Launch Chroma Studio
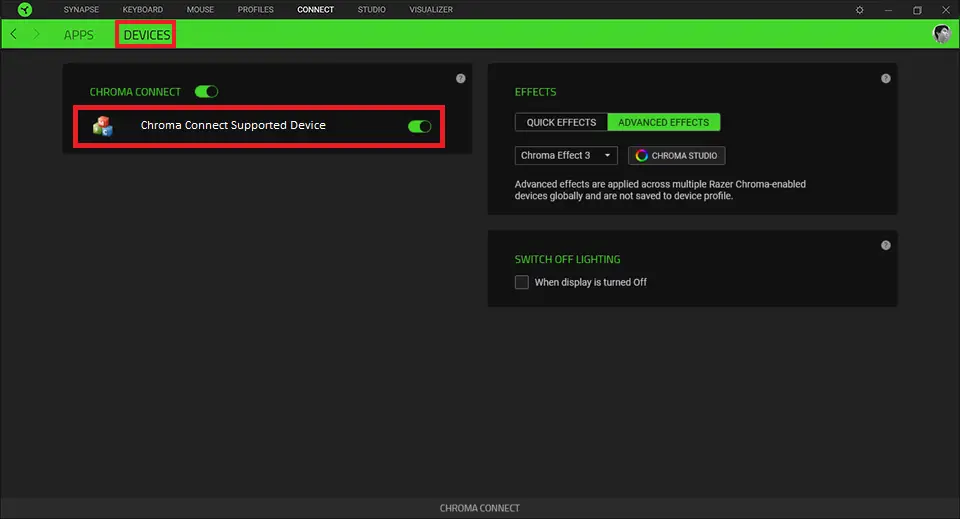The width and height of the screenshot is (960, 519). point(677,155)
